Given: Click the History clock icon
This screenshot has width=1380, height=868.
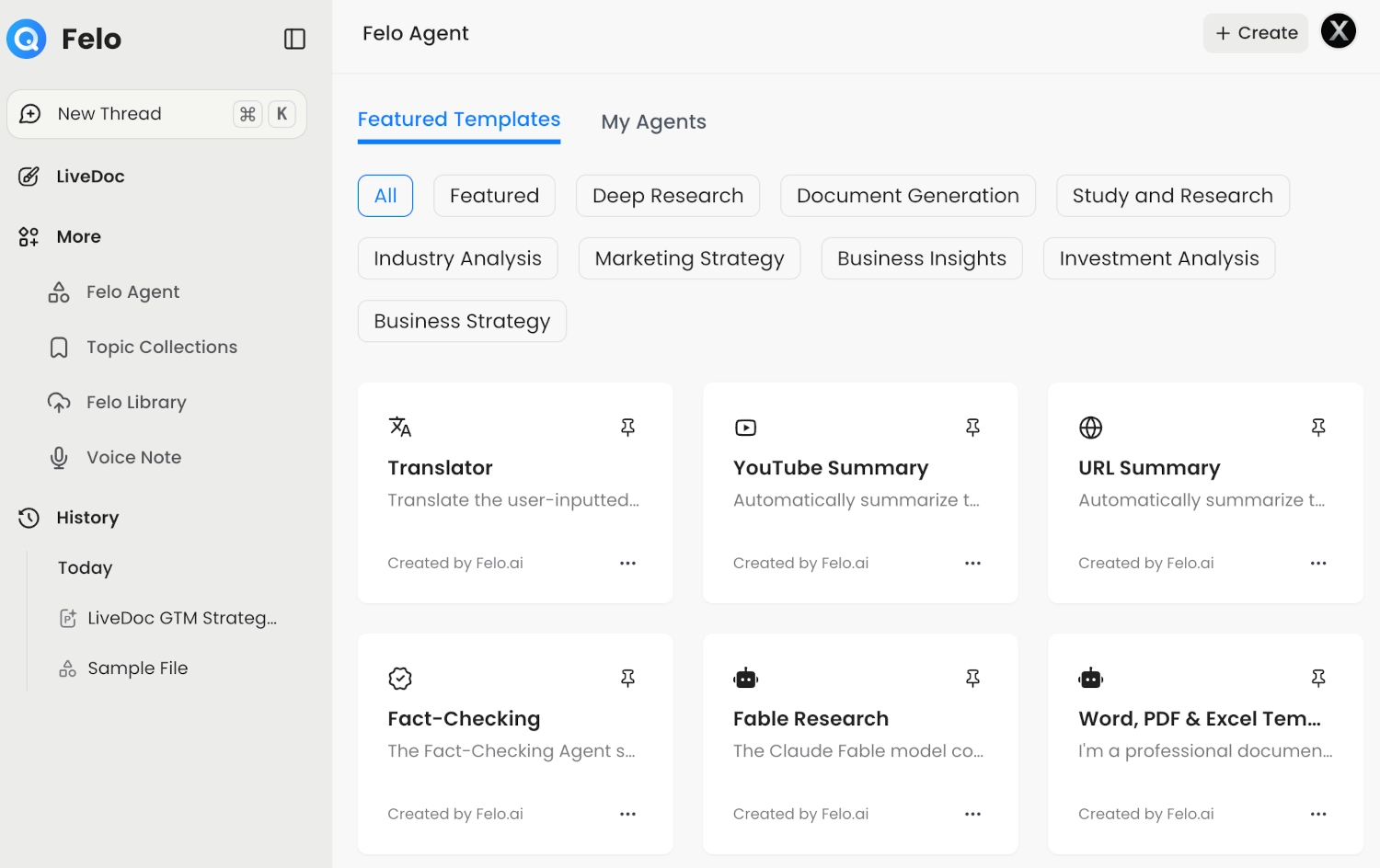Looking at the screenshot, I should (x=29, y=518).
